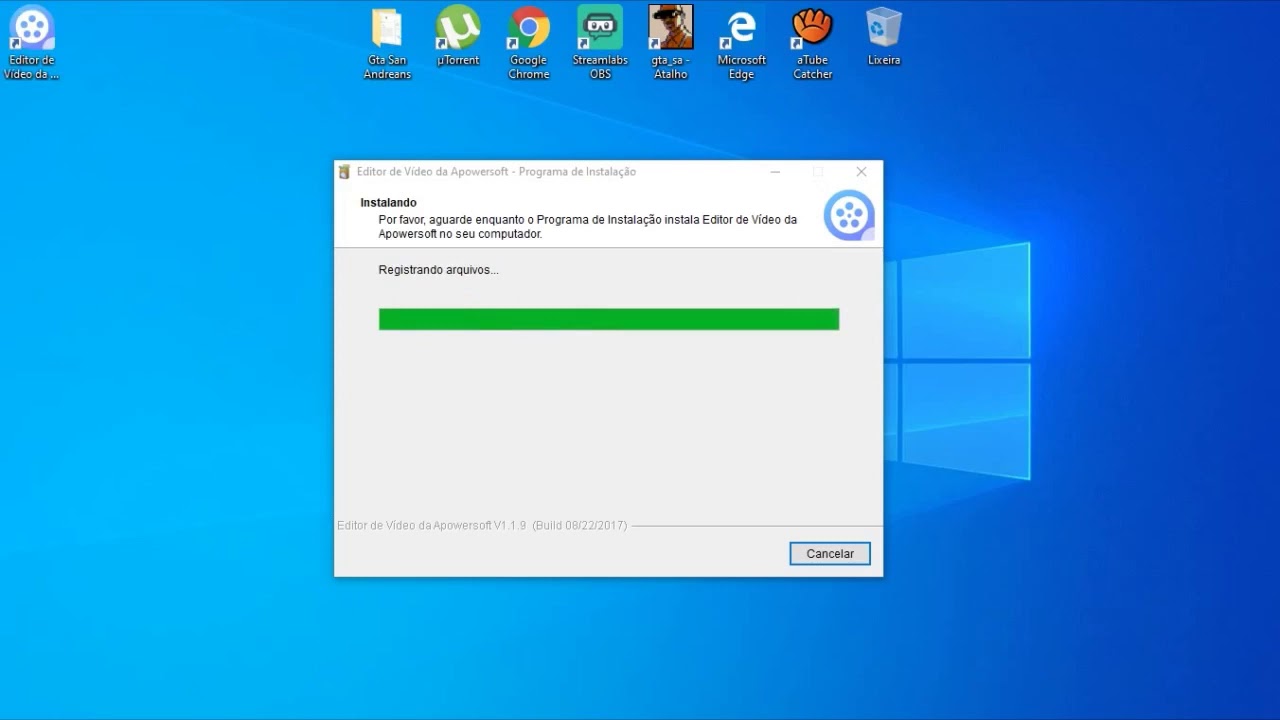The height and width of the screenshot is (720, 1280).
Task: Open Streamlabs OBS shortcut
Action: [x=600, y=43]
